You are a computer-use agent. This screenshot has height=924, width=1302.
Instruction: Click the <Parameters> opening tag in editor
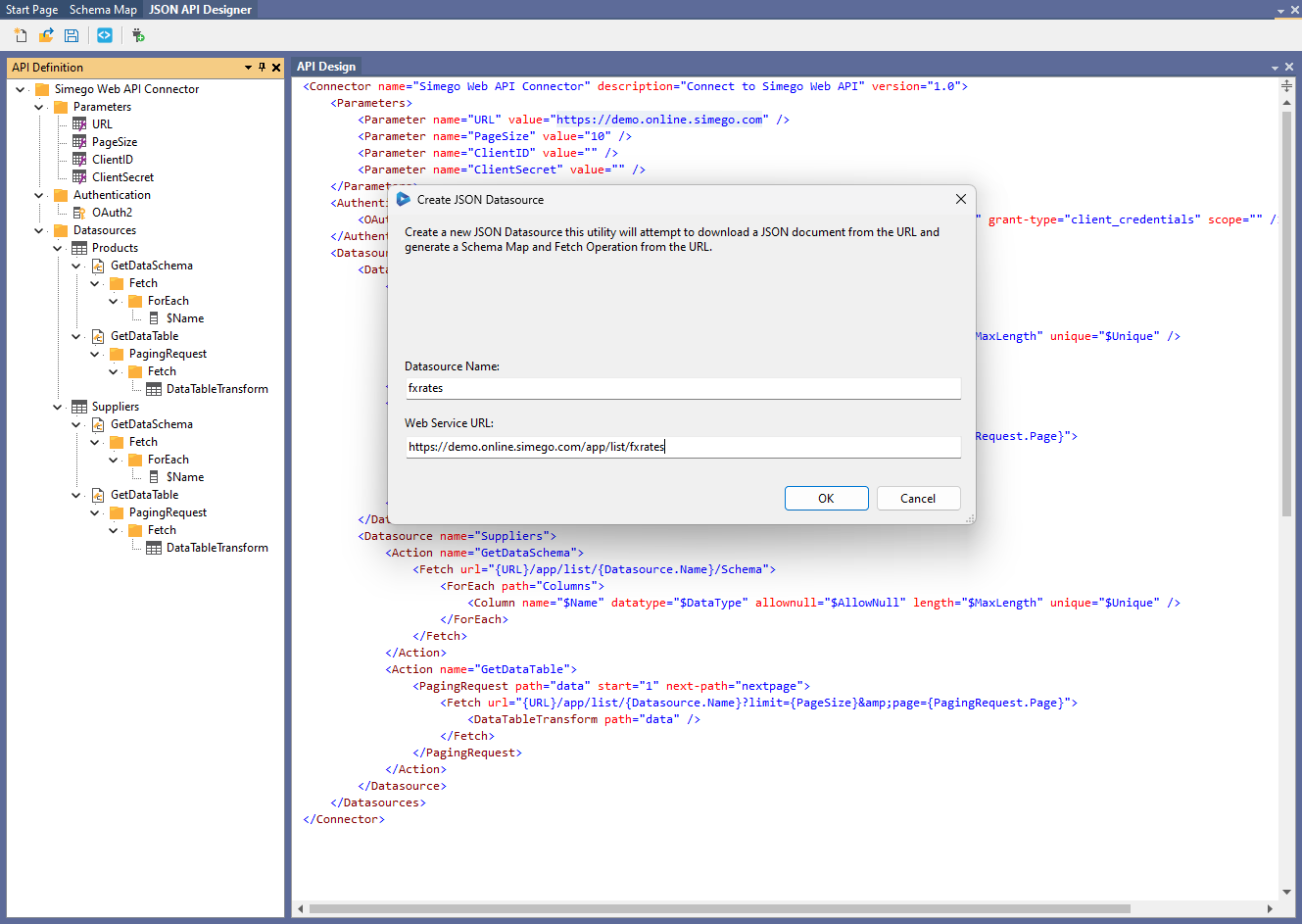371,103
